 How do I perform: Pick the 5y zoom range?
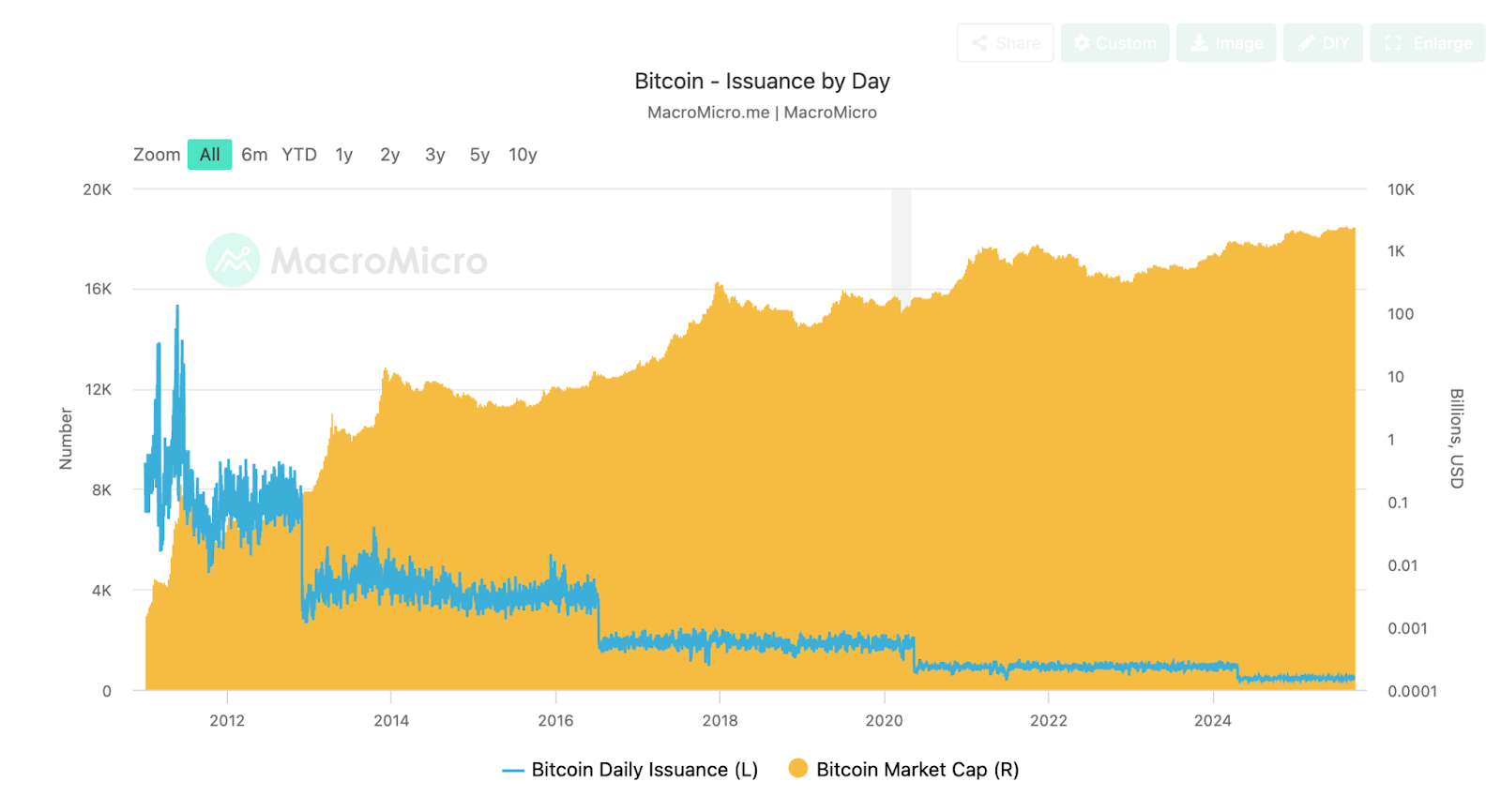pyautogui.click(x=479, y=155)
